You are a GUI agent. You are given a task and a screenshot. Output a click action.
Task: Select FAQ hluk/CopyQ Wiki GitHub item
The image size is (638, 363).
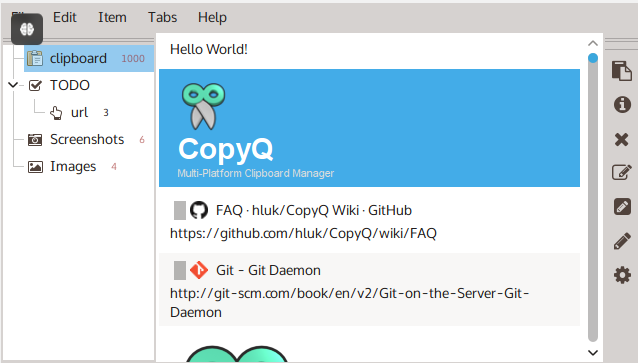(x=369, y=221)
